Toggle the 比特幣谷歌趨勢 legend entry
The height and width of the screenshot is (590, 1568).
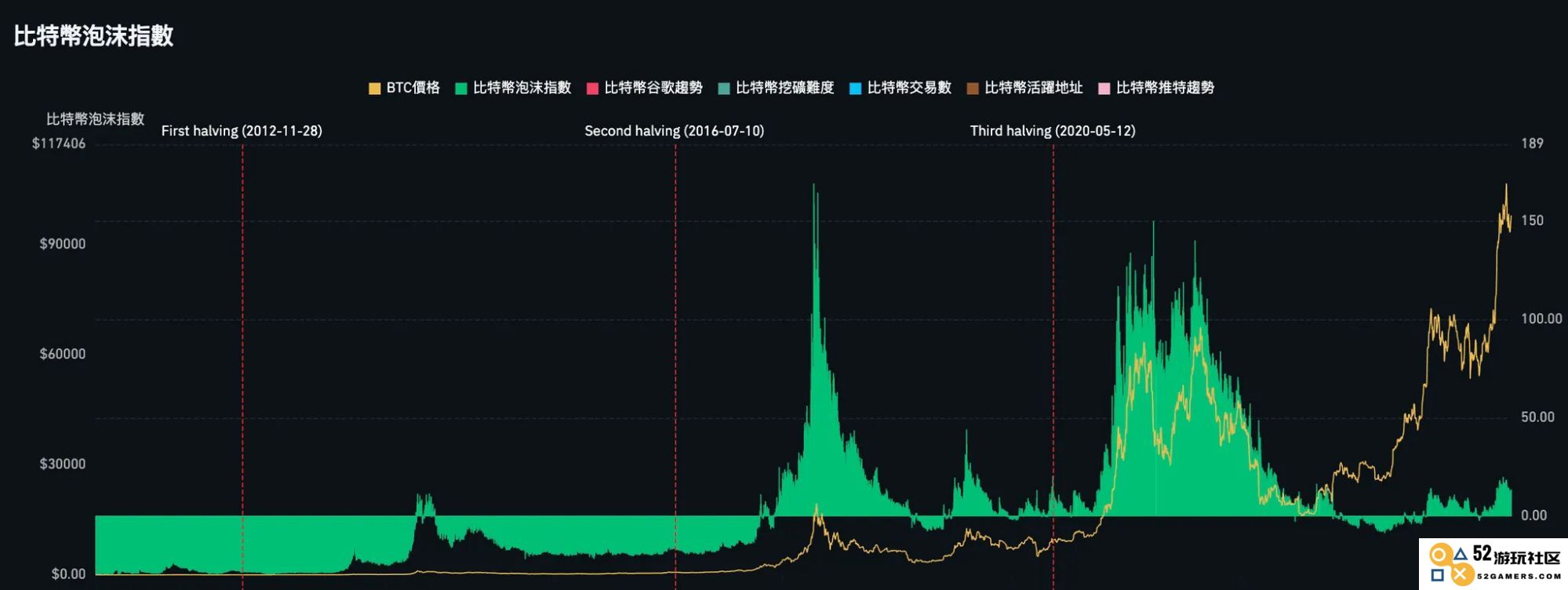coord(645,88)
